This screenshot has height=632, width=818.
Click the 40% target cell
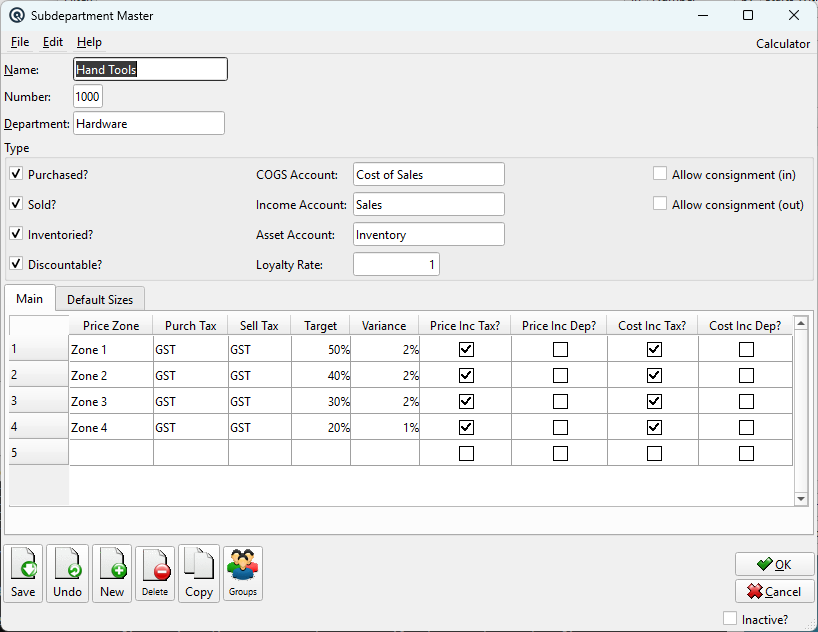pos(321,375)
